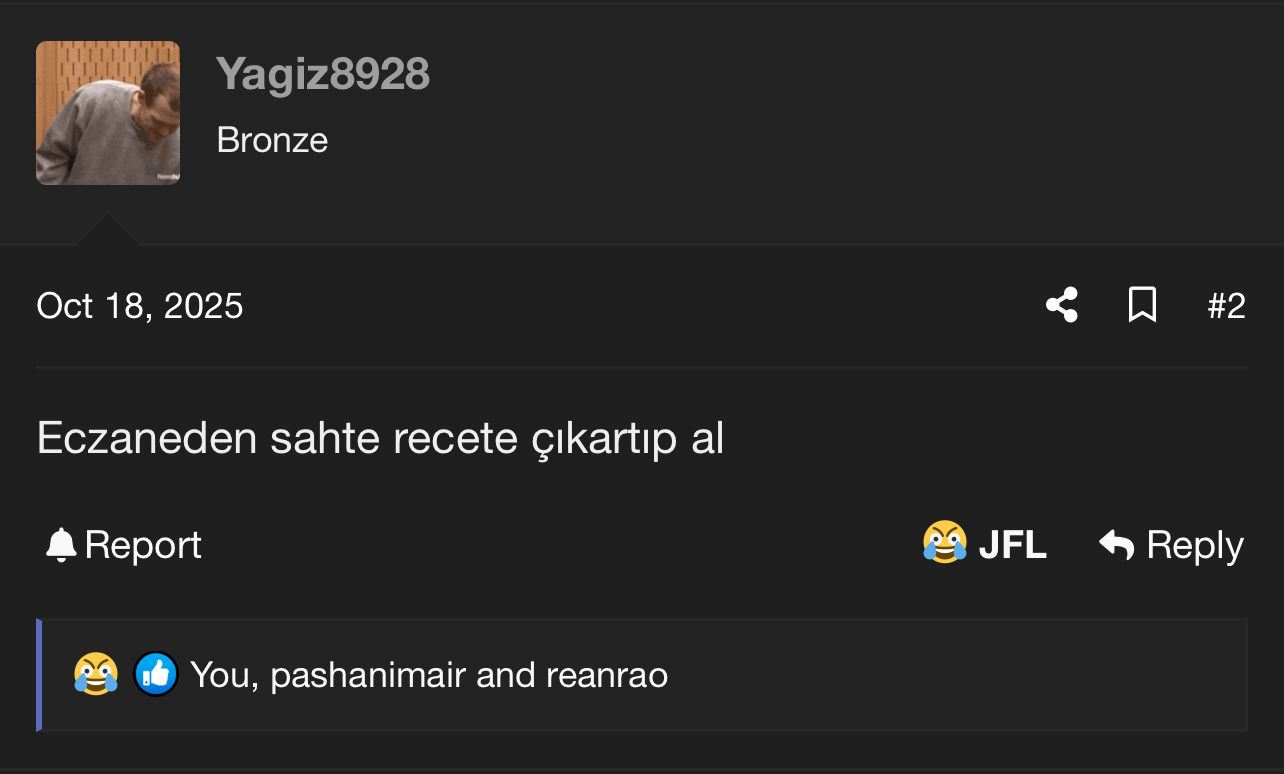Click the blue thumbs-up reaction icon
This screenshot has width=1284, height=774.
tap(156, 674)
